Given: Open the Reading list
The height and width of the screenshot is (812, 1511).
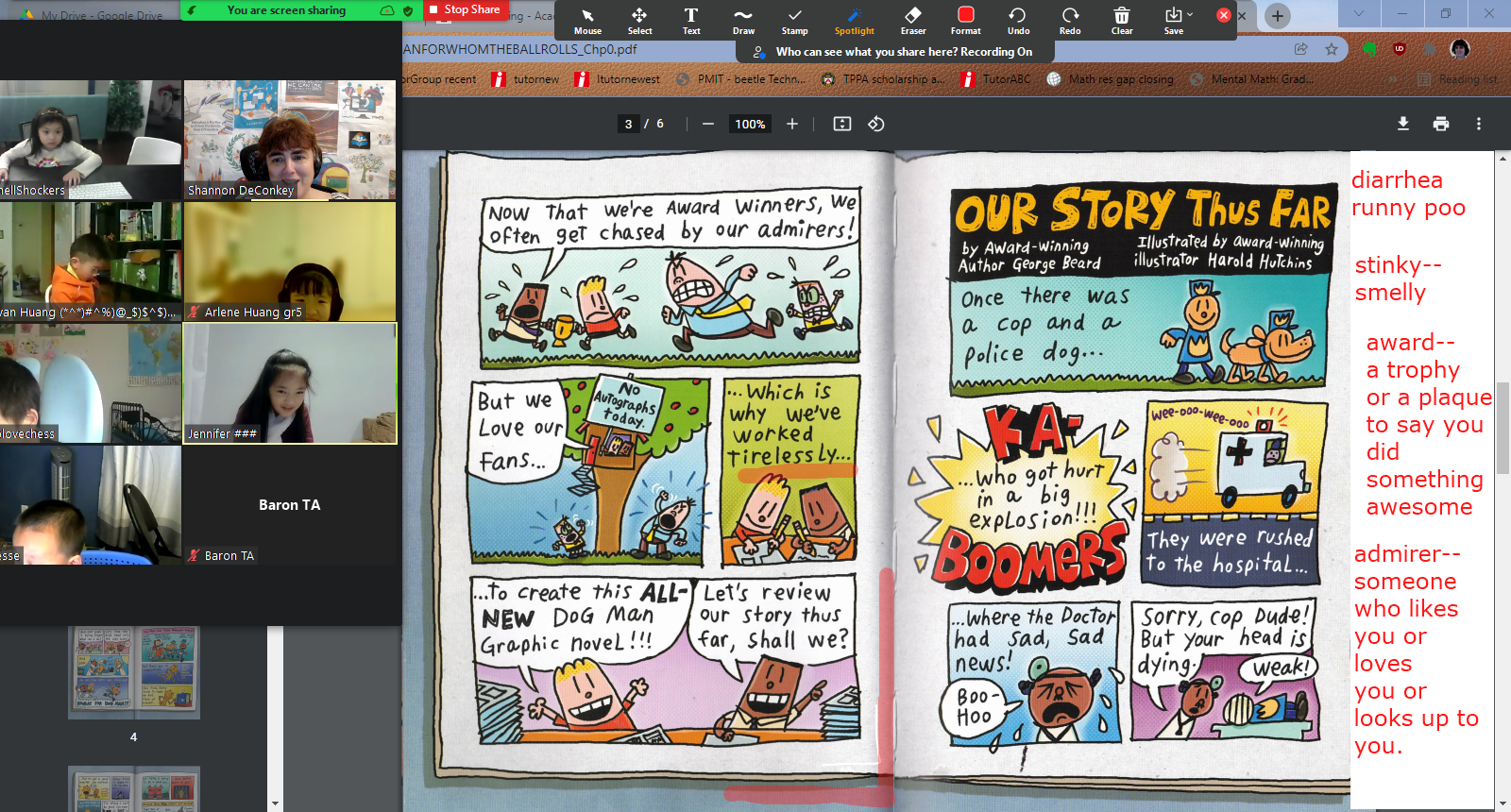Looking at the screenshot, I should [1458, 79].
